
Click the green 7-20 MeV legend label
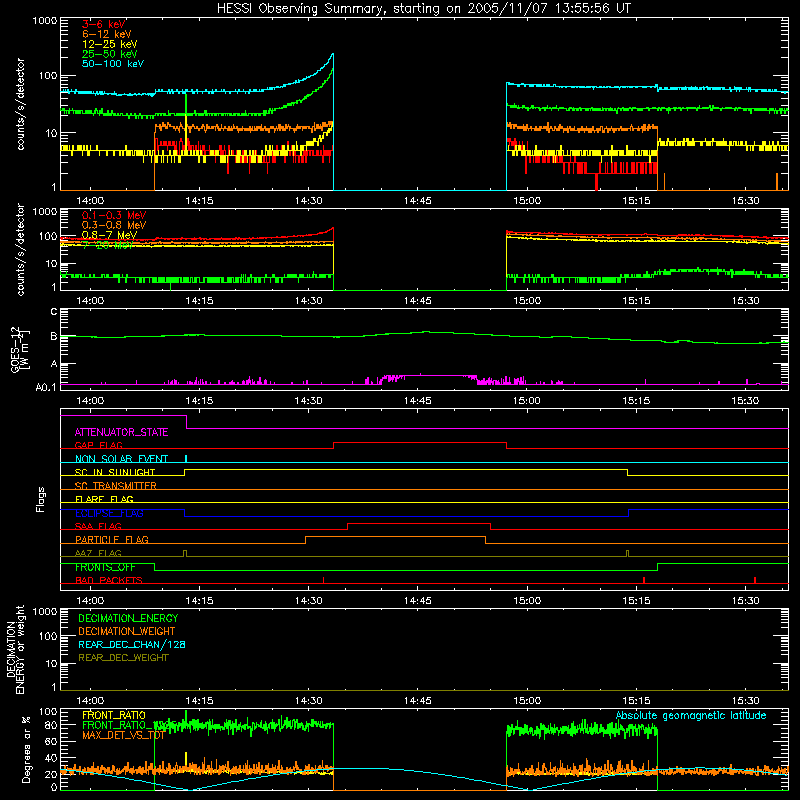point(108,245)
